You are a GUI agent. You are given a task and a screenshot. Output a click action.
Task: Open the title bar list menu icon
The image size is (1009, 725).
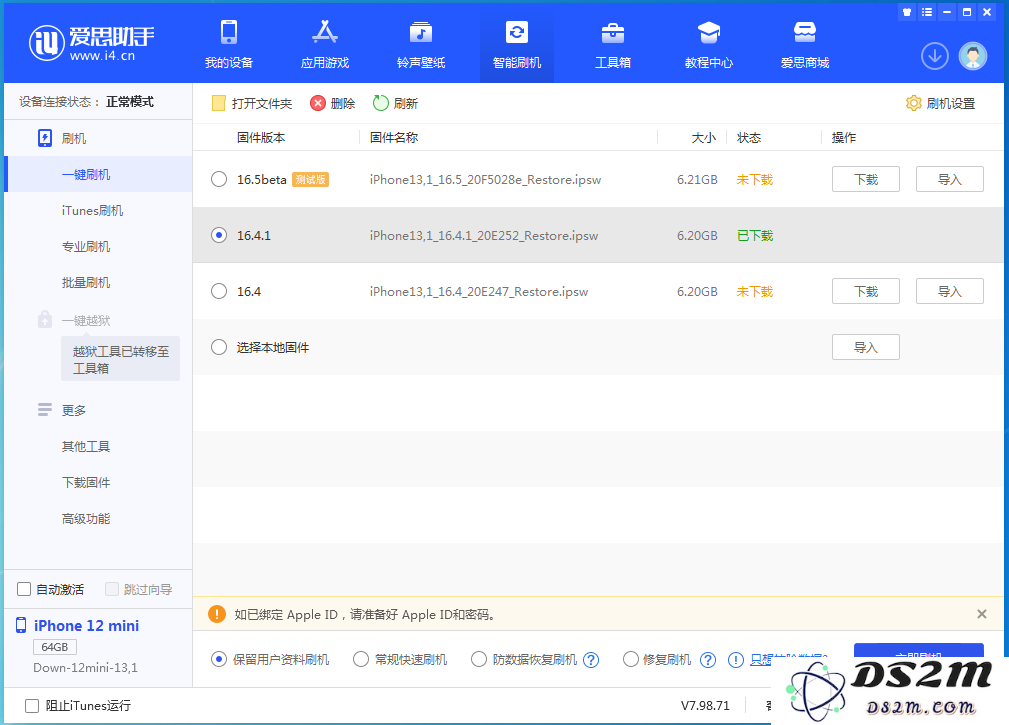coord(927,12)
